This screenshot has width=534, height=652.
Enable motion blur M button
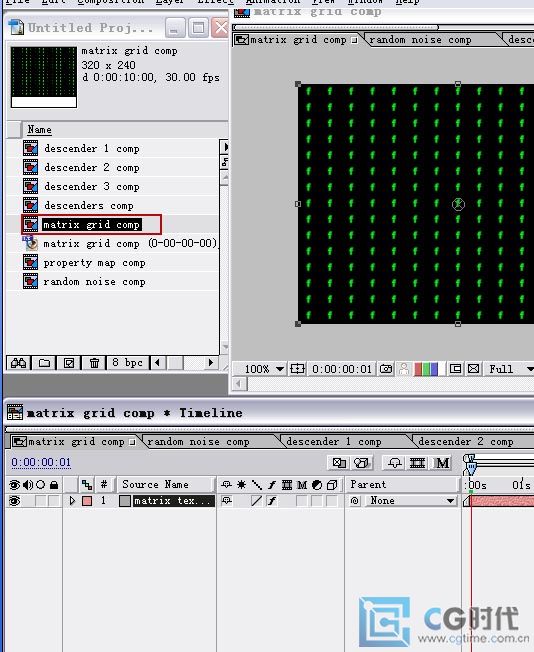click(x=442, y=463)
